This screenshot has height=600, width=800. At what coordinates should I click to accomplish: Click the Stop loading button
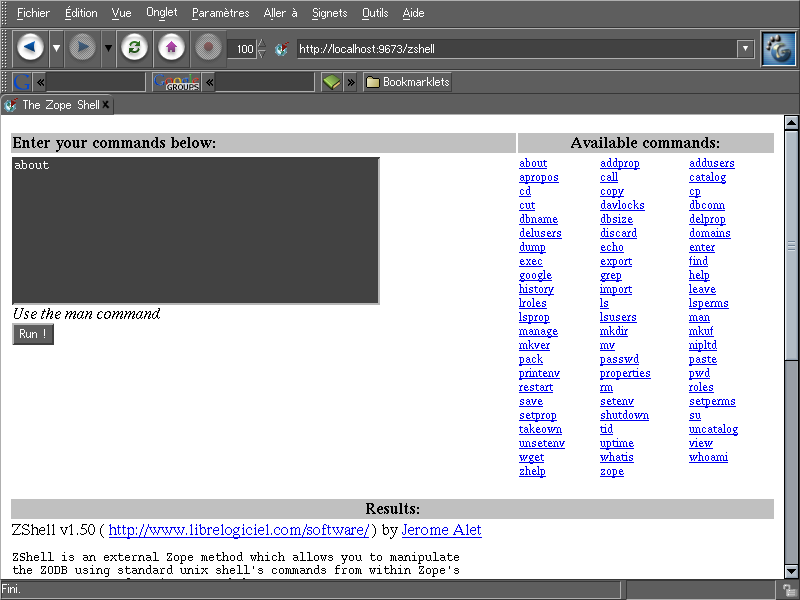207,48
